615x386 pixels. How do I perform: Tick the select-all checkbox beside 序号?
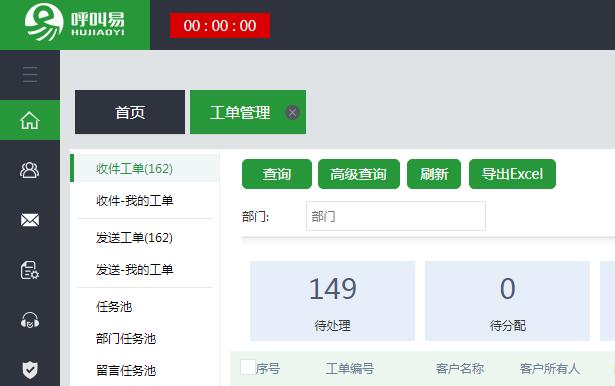coord(247,367)
